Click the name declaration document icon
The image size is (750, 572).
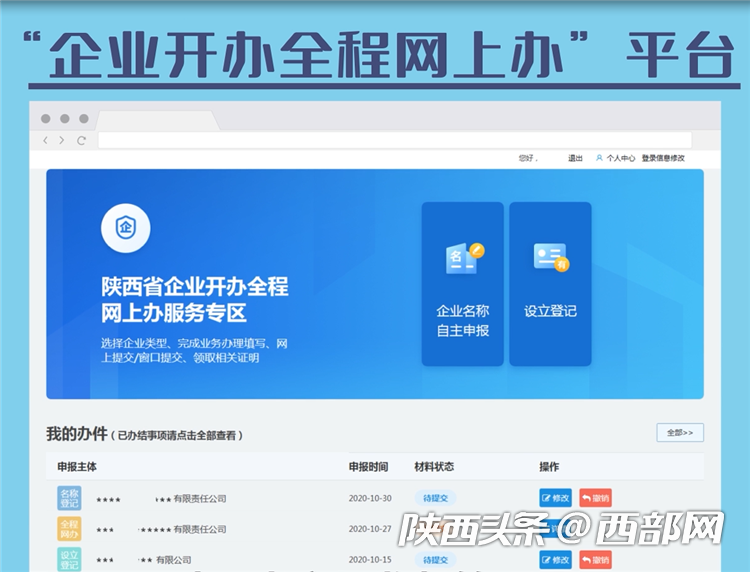pyautogui.click(x=464, y=259)
